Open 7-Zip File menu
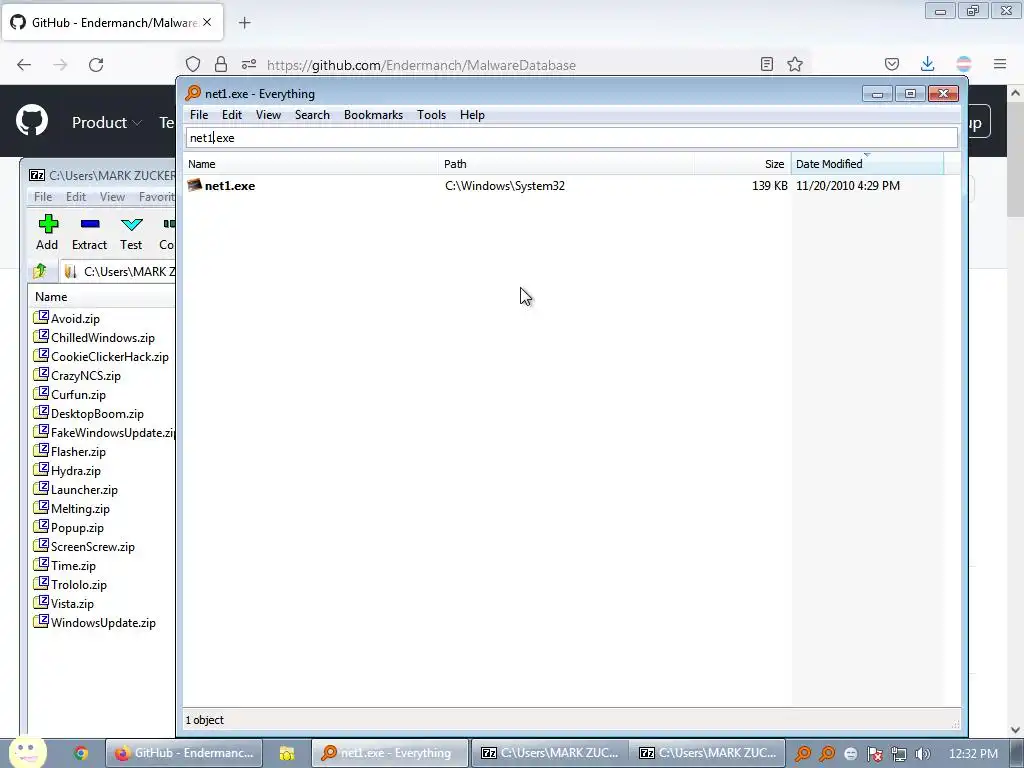 point(43,197)
